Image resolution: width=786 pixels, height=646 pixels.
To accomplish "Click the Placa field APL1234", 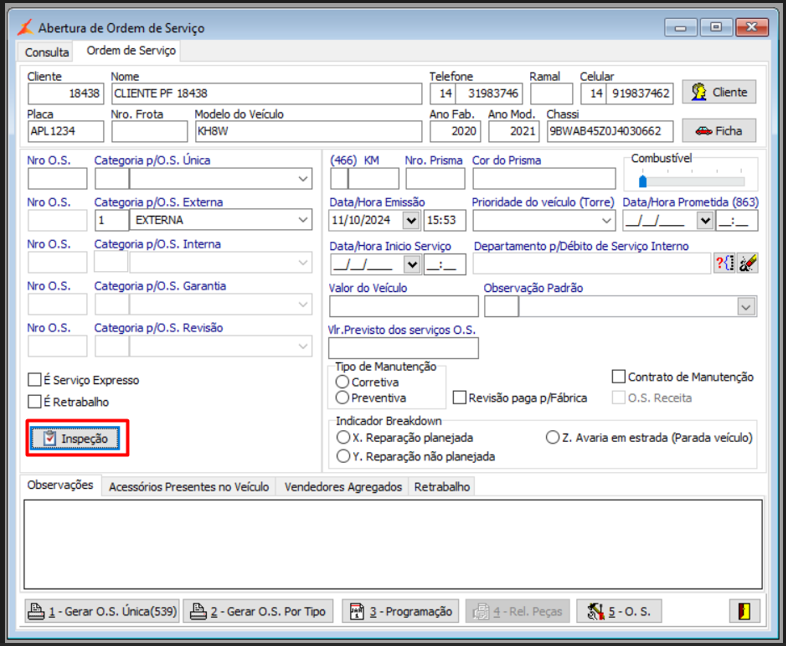I will [x=66, y=131].
